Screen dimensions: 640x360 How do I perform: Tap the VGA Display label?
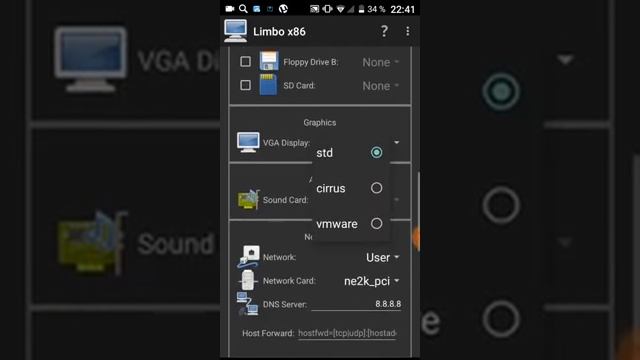pos(286,143)
